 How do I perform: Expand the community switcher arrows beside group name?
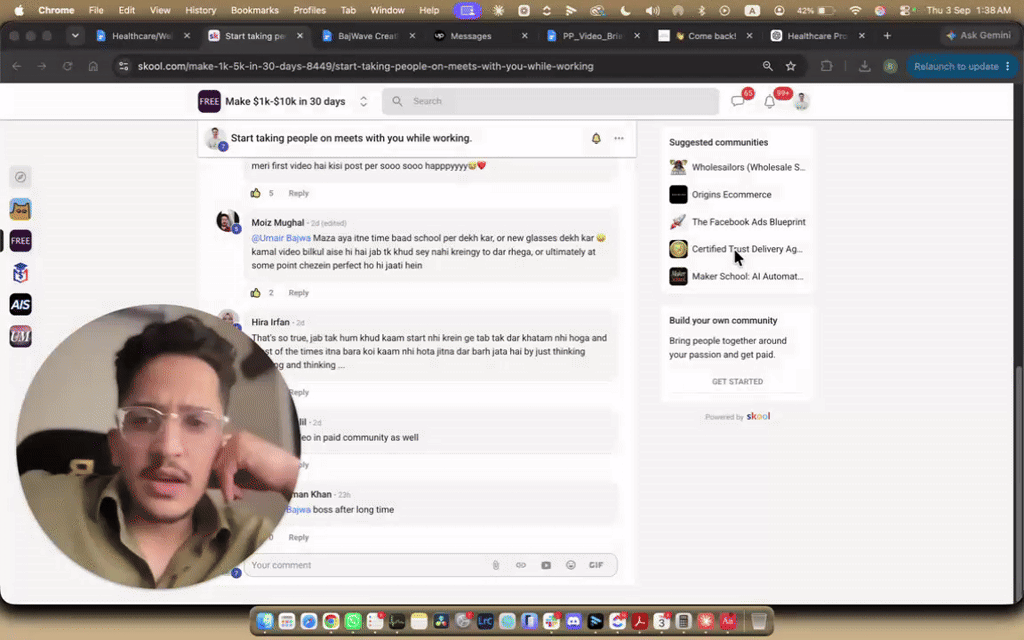click(x=364, y=101)
